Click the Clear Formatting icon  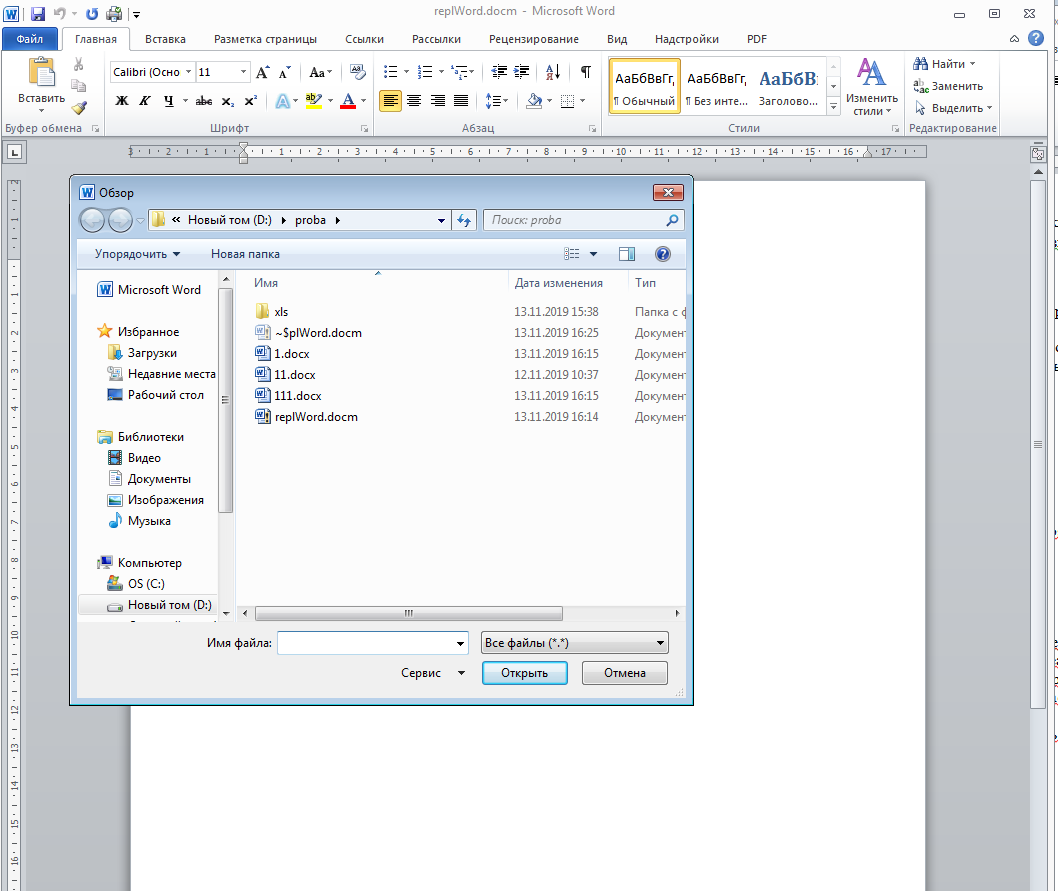[357, 72]
